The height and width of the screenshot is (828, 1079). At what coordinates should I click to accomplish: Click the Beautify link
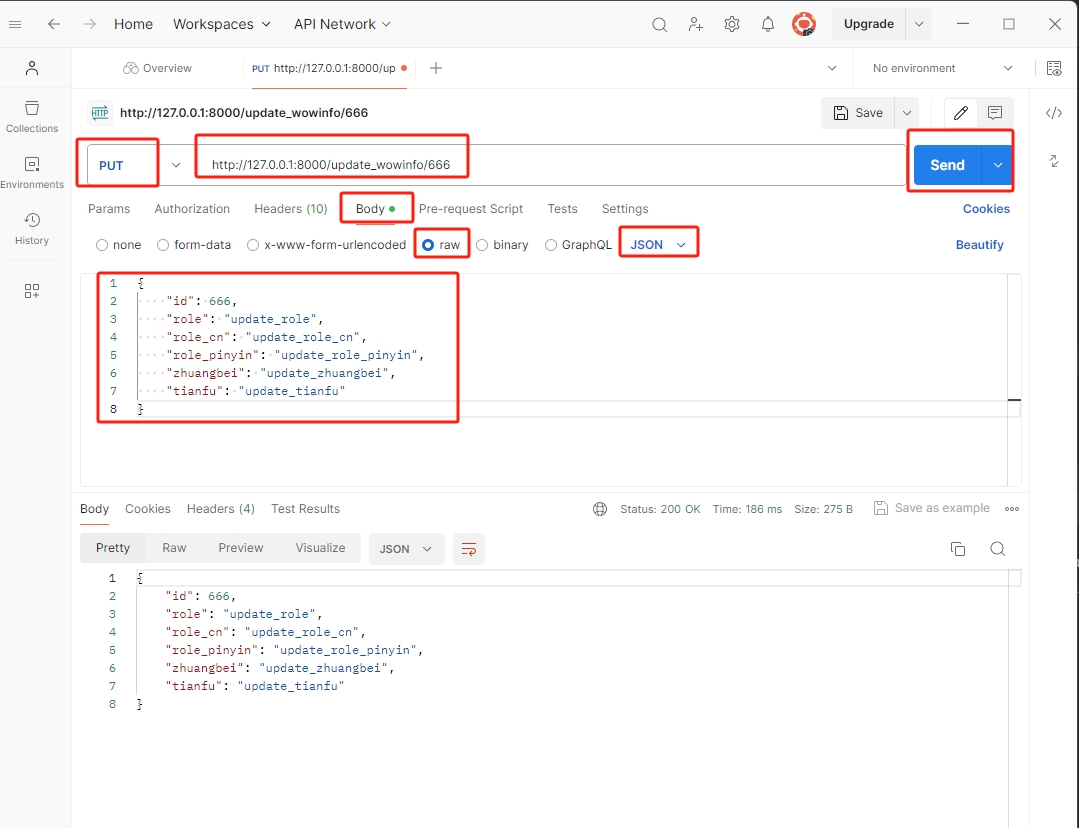point(979,245)
